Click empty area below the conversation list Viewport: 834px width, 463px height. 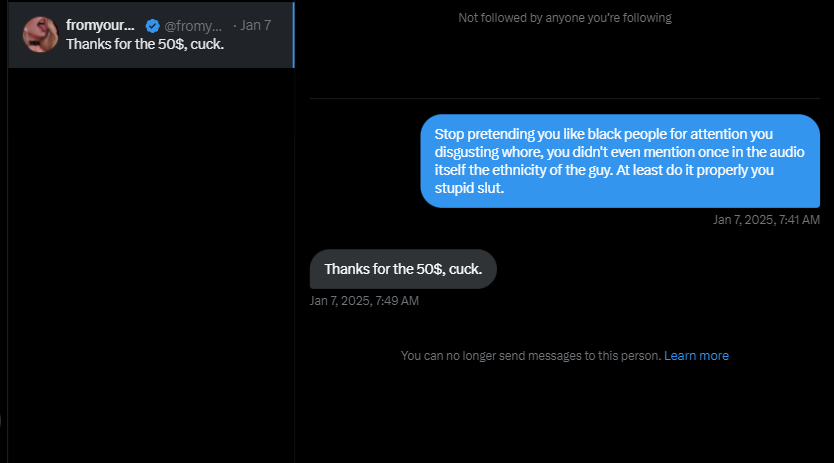pos(152,265)
